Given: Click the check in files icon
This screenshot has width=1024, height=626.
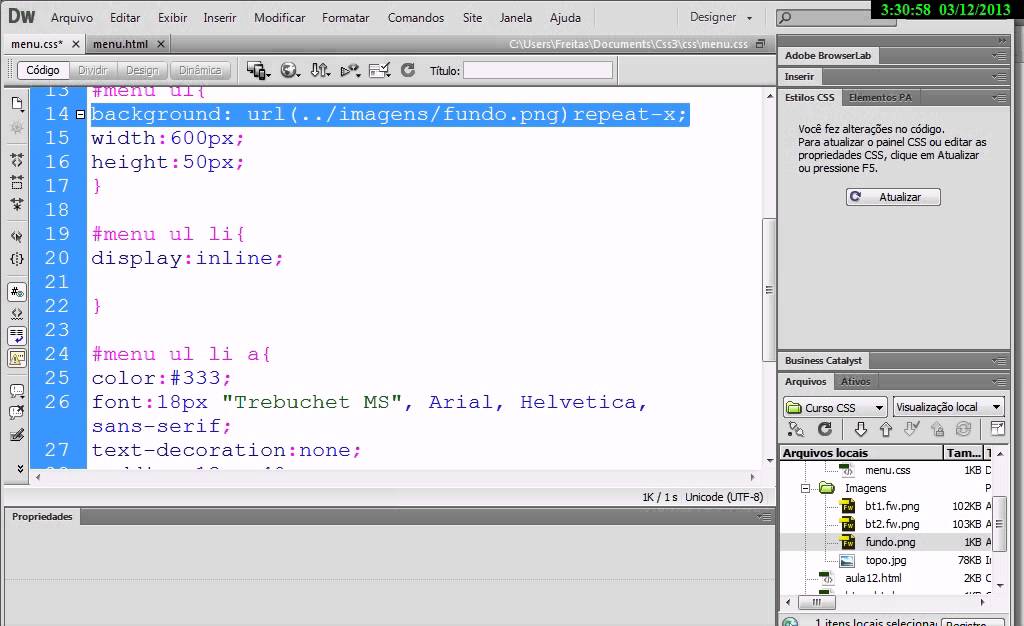Looking at the screenshot, I should [937, 429].
